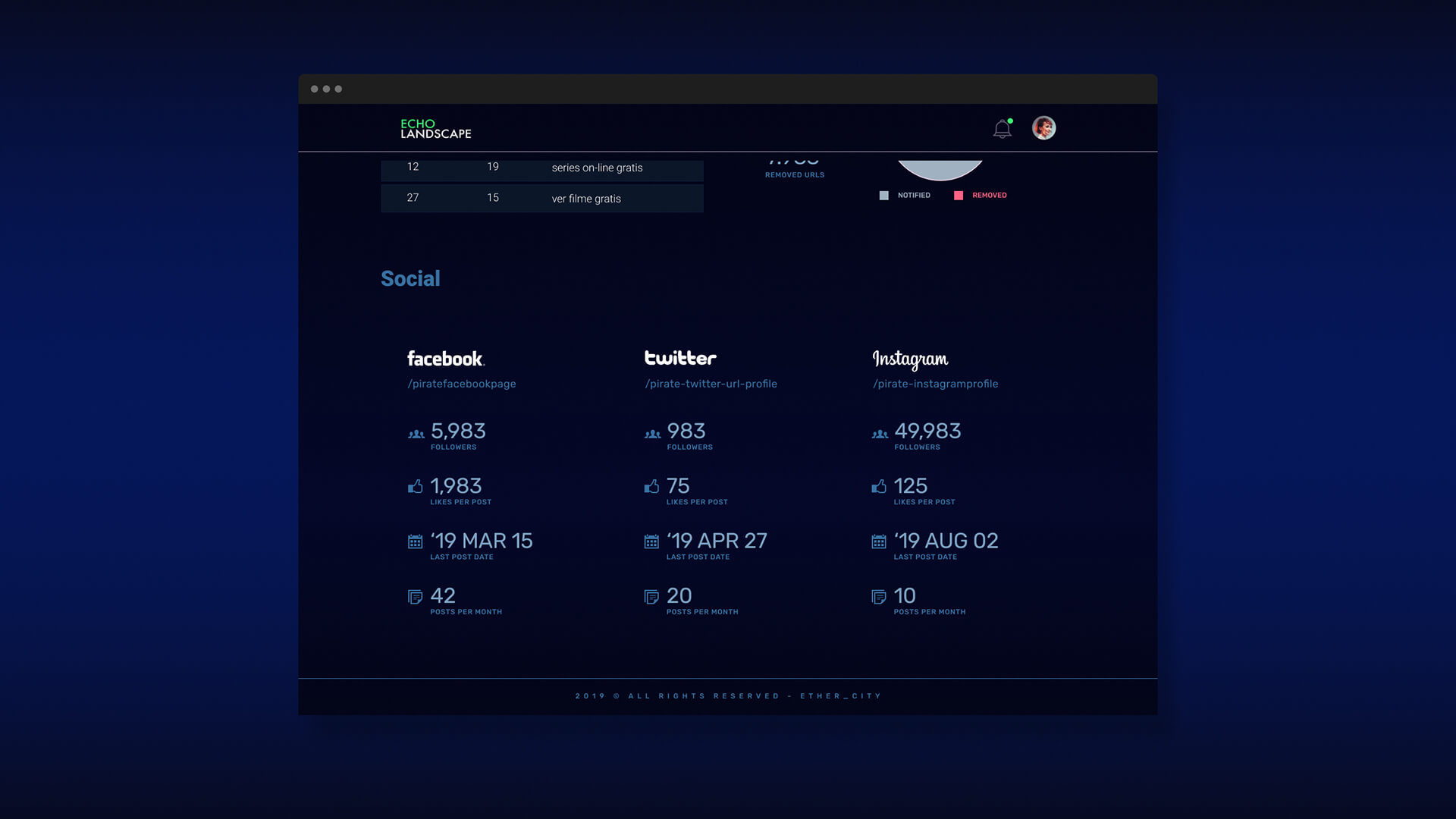Click the Twitter calendar icon
This screenshot has height=819, width=1456.
[x=651, y=541]
